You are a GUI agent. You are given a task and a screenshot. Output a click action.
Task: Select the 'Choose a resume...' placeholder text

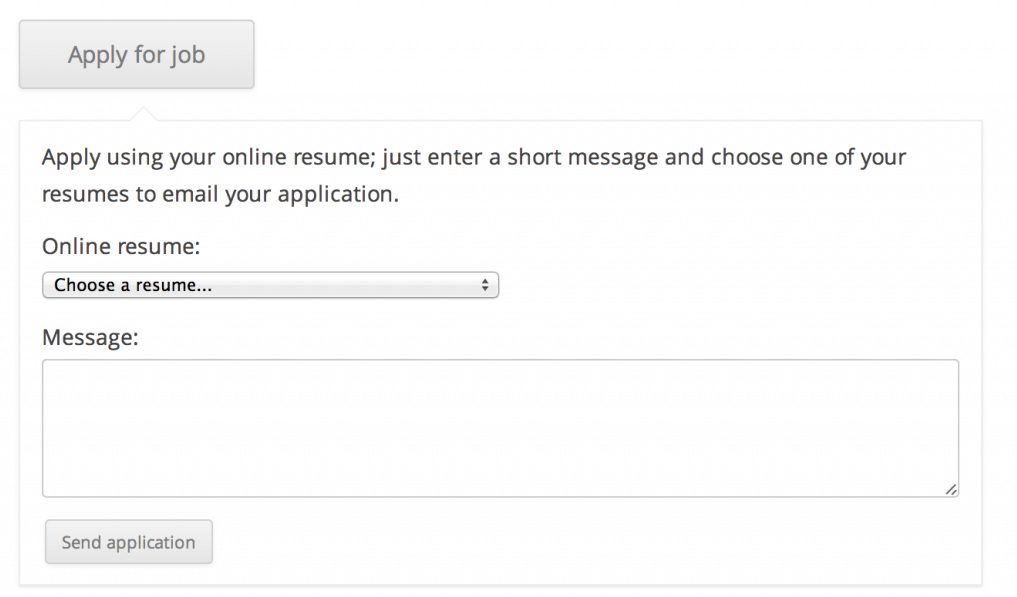coord(133,286)
